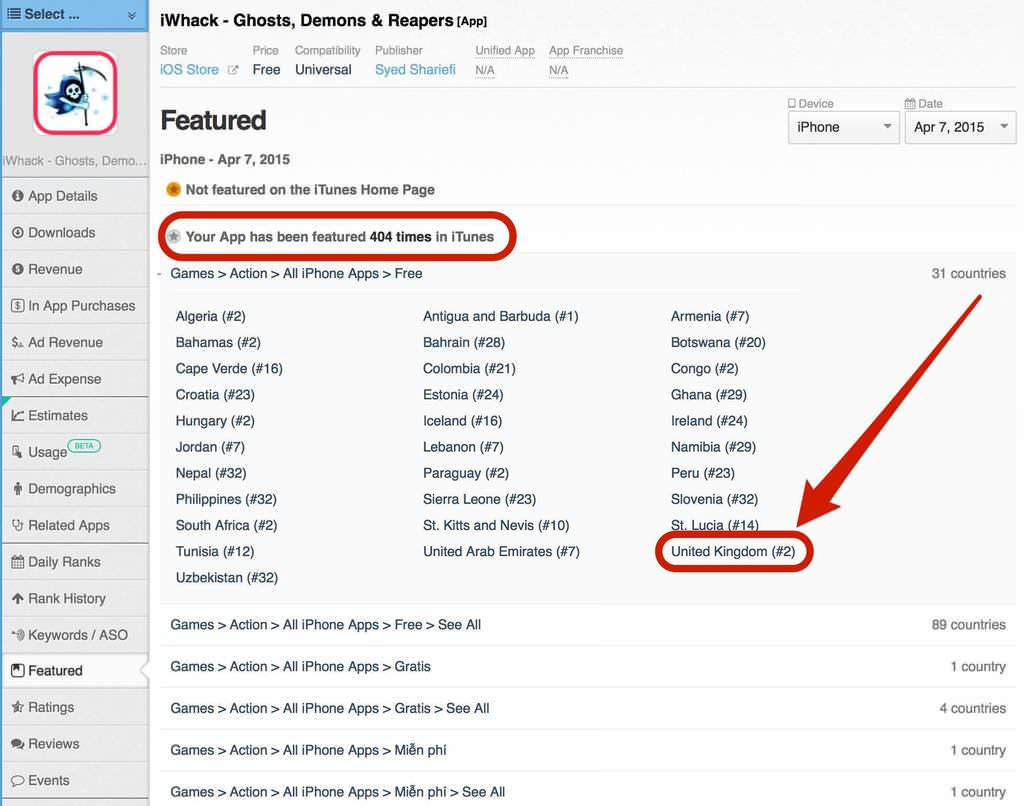The image size is (1024, 806).
Task: Click Bahrain (#28) entry
Action: coord(464,343)
